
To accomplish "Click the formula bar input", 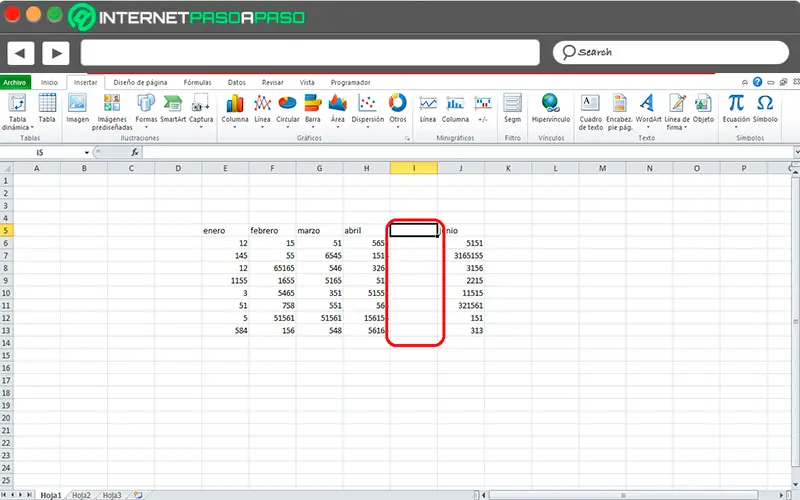I will (x=467, y=153).
